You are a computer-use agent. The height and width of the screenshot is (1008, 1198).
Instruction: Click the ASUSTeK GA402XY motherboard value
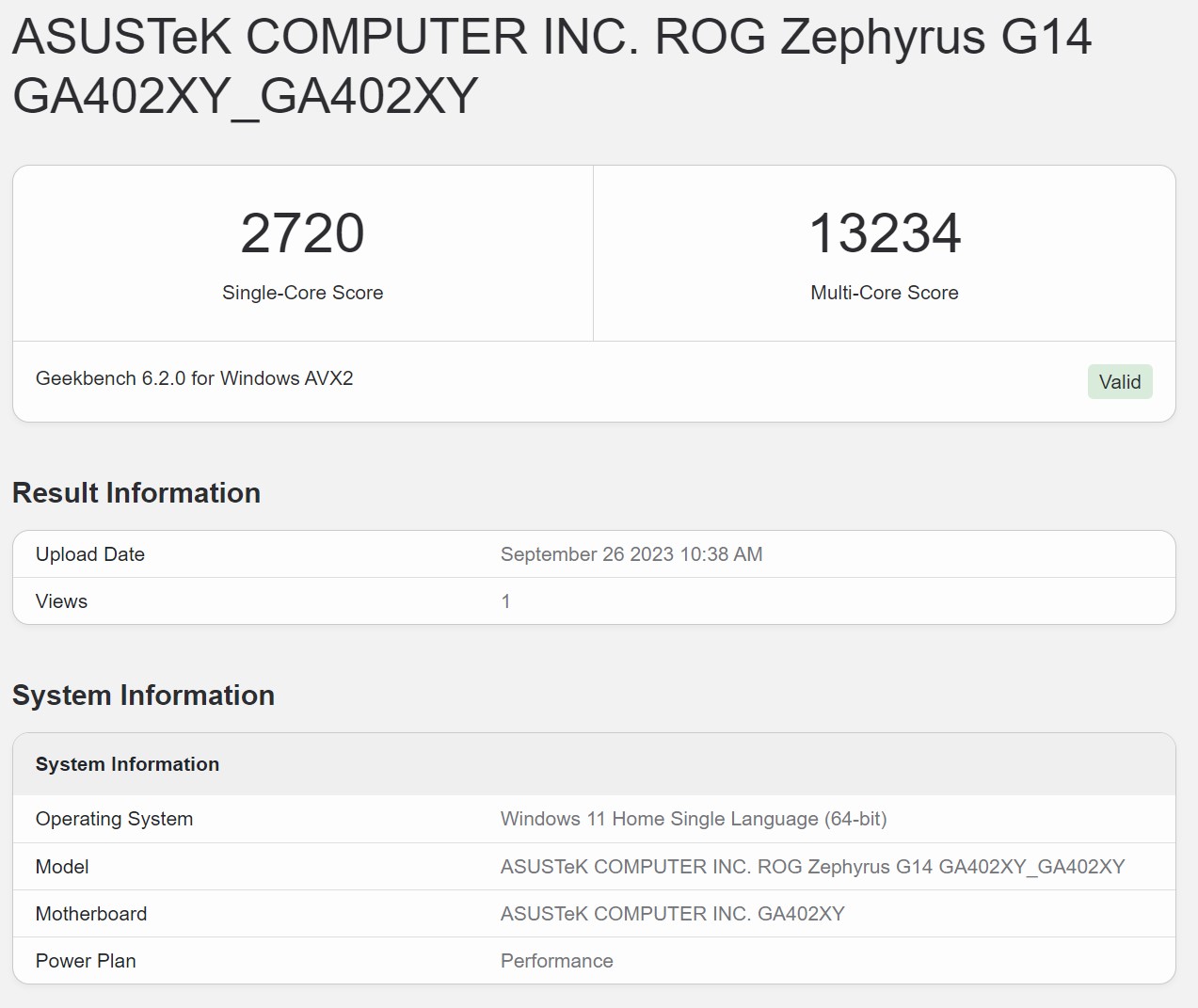(672, 914)
